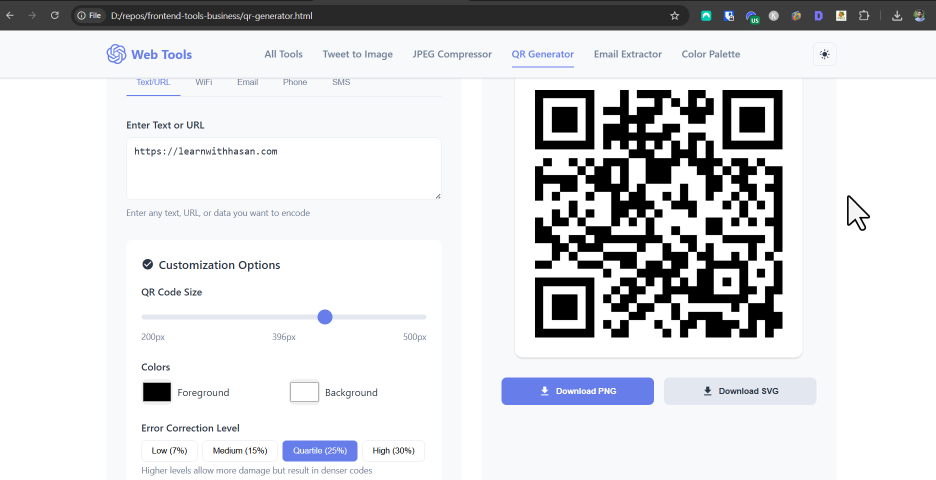Click 'Enter any text, URL, or data' hint

click(x=218, y=213)
